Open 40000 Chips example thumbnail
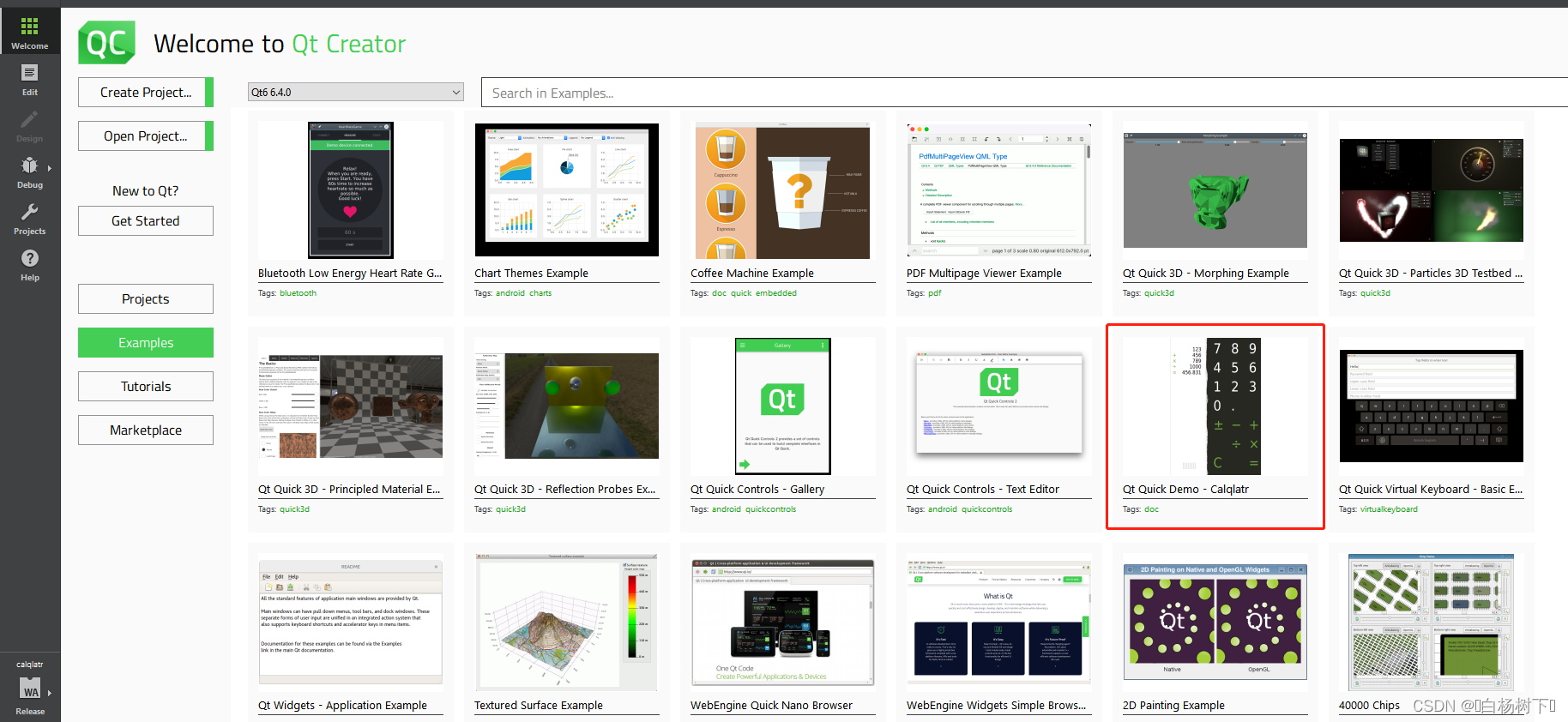This screenshot has width=1568, height=722. tap(1432, 623)
